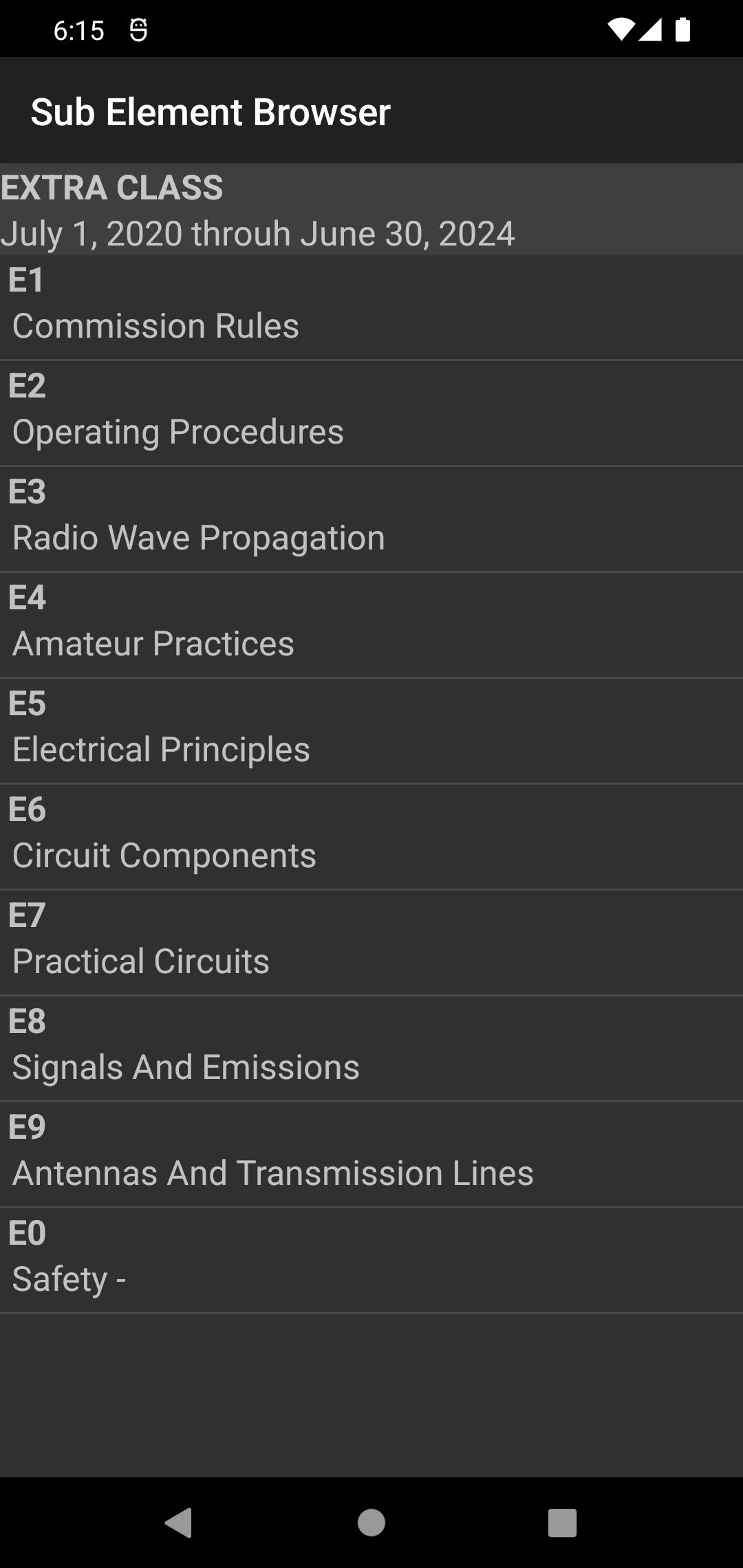743x1568 pixels.
Task: Select E2 Operating Procedures
Action: click(x=371, y=413)
